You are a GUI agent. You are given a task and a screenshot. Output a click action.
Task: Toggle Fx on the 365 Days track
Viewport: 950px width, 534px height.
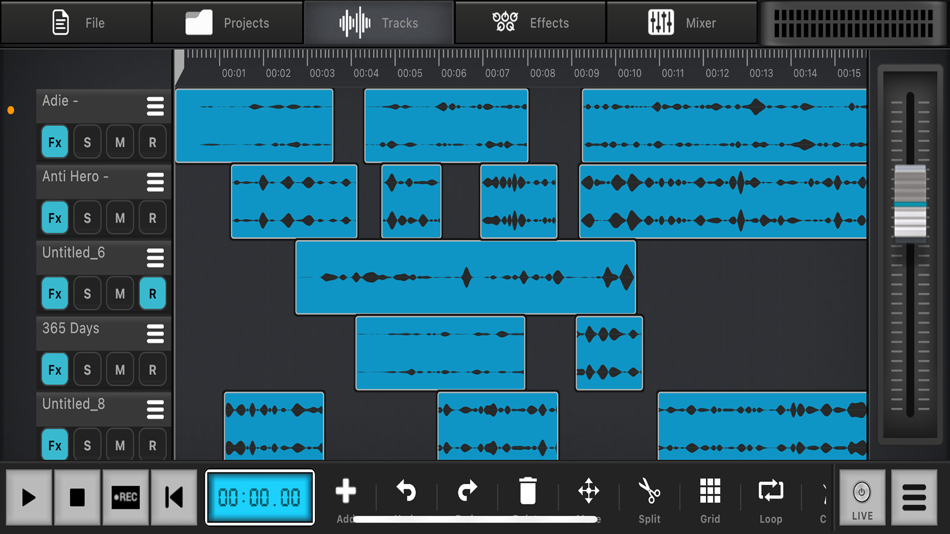[55, 369]
